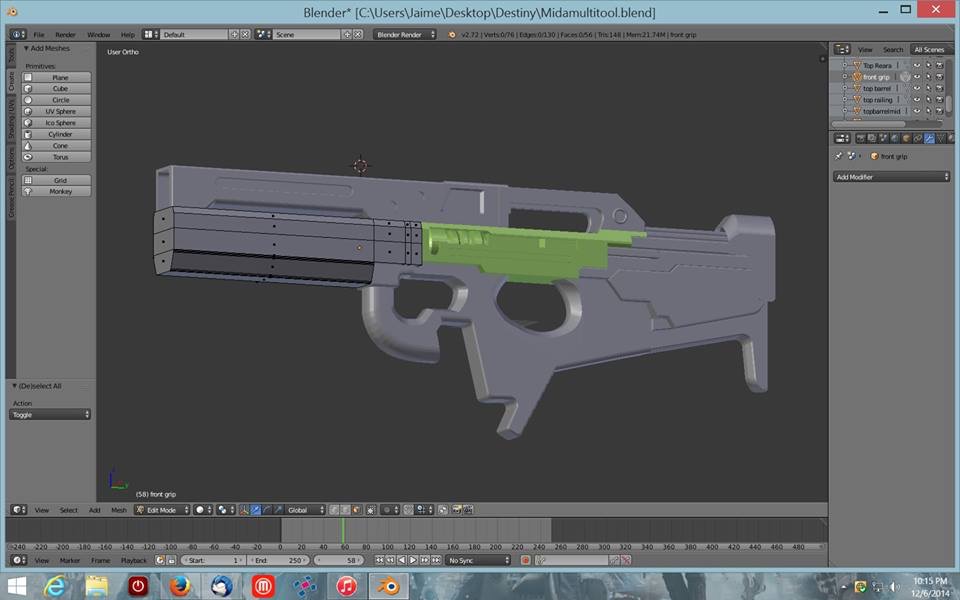Click the Modifiers properties tab icon

pyautogui.click(x=929, y=138)
